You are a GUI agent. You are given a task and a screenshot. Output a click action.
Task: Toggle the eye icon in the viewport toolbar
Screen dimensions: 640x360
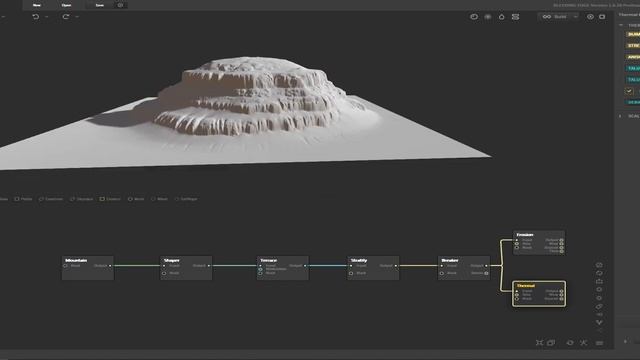pos(590,17)
